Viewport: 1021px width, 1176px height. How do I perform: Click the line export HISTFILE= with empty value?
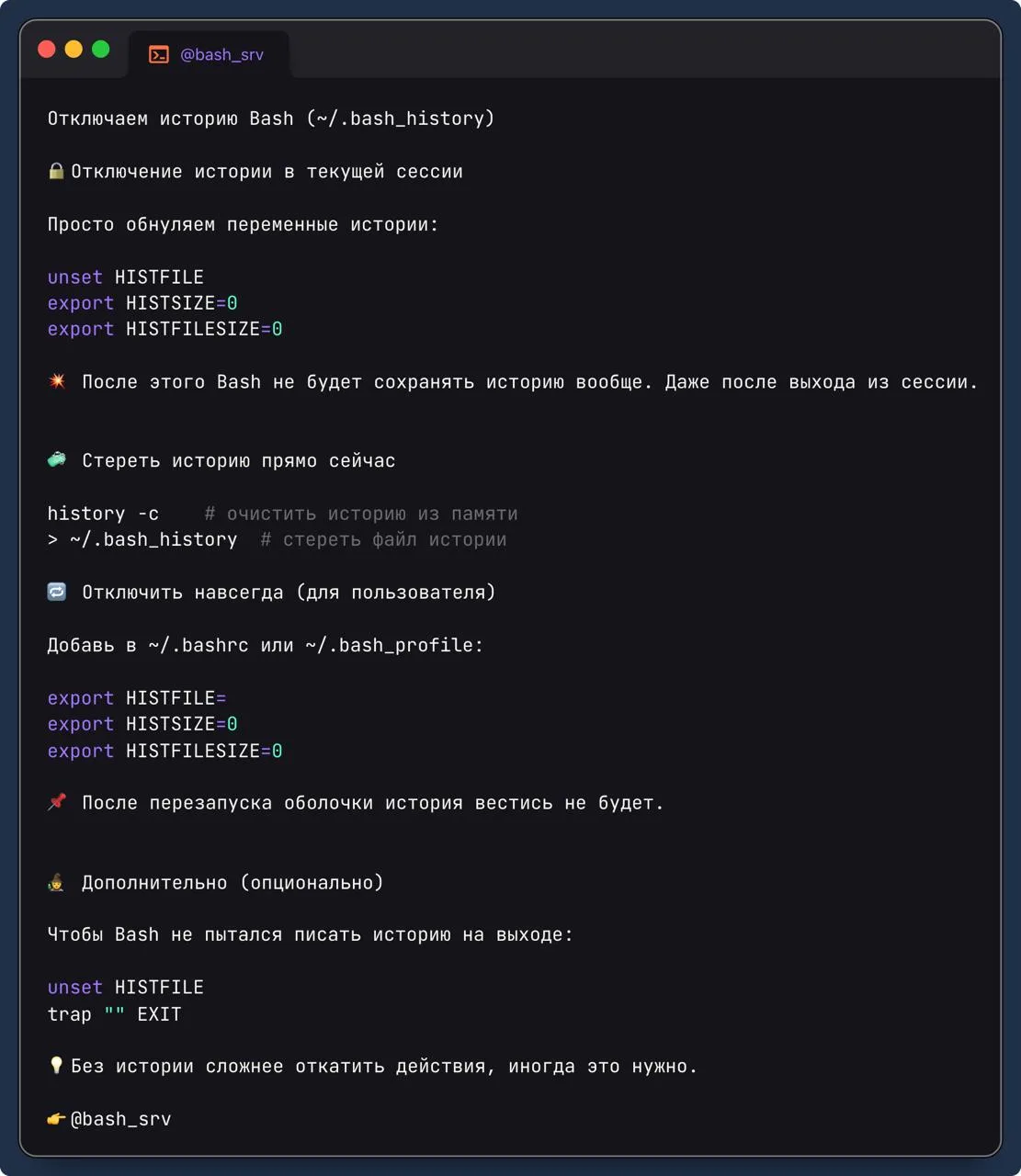[137, 698]
